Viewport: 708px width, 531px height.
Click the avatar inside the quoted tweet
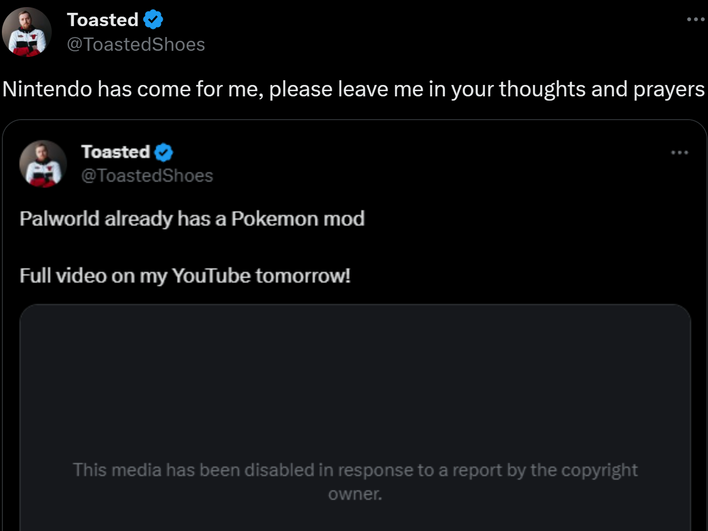pos(43,163)
